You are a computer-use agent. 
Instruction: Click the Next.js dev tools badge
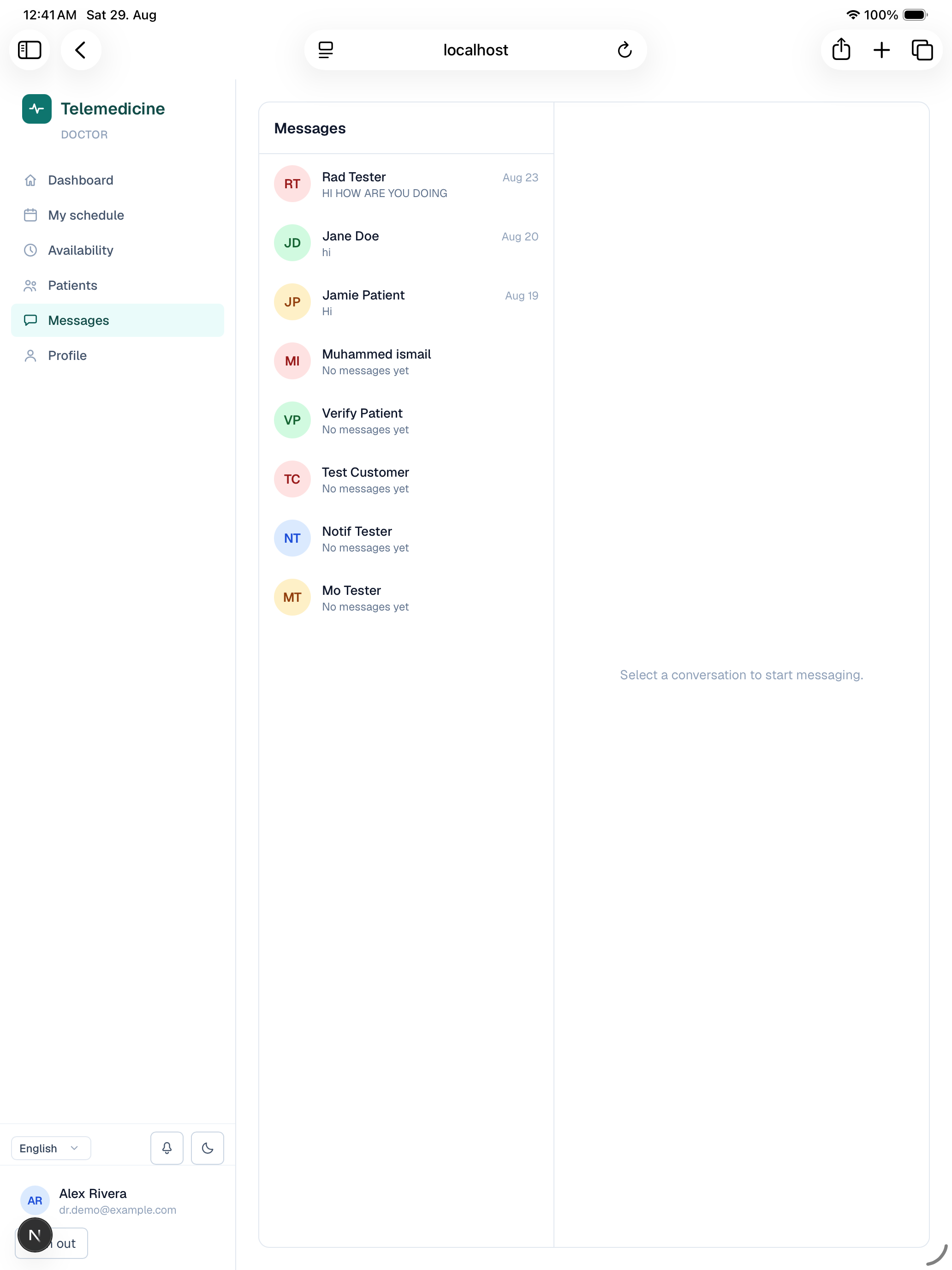35,1235
